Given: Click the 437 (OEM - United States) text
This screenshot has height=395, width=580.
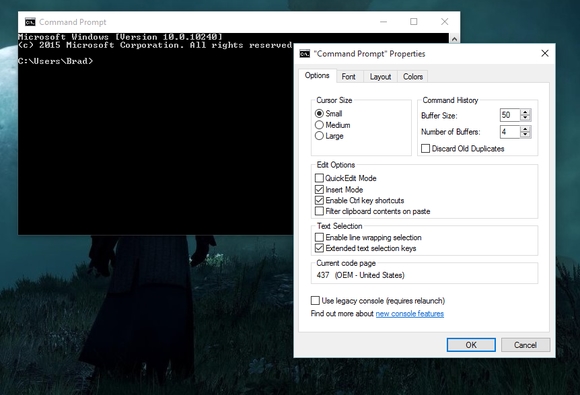Looking at the screenshot, I should point(360,276).
